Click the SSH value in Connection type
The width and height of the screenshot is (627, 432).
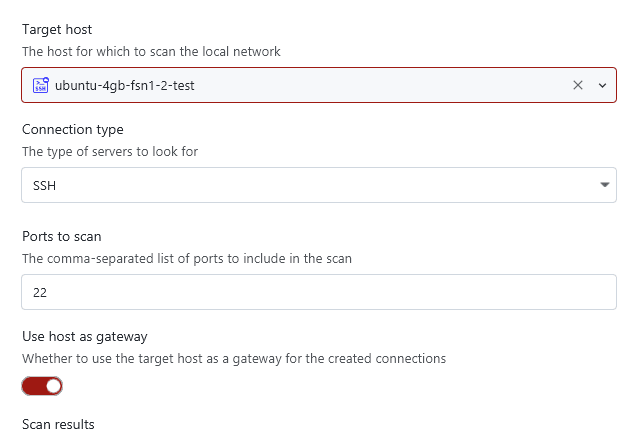(44, 185)
